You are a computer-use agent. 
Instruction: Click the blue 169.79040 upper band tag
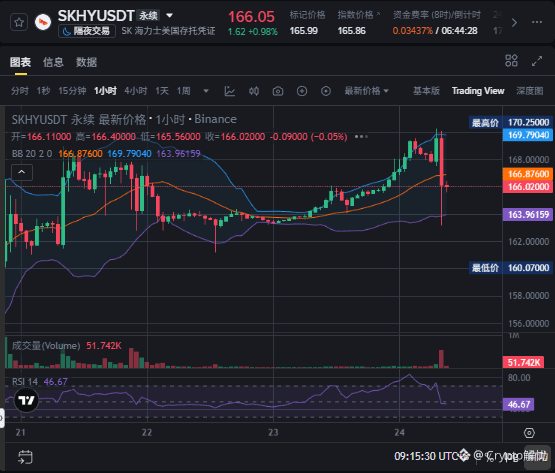[528, 135]
